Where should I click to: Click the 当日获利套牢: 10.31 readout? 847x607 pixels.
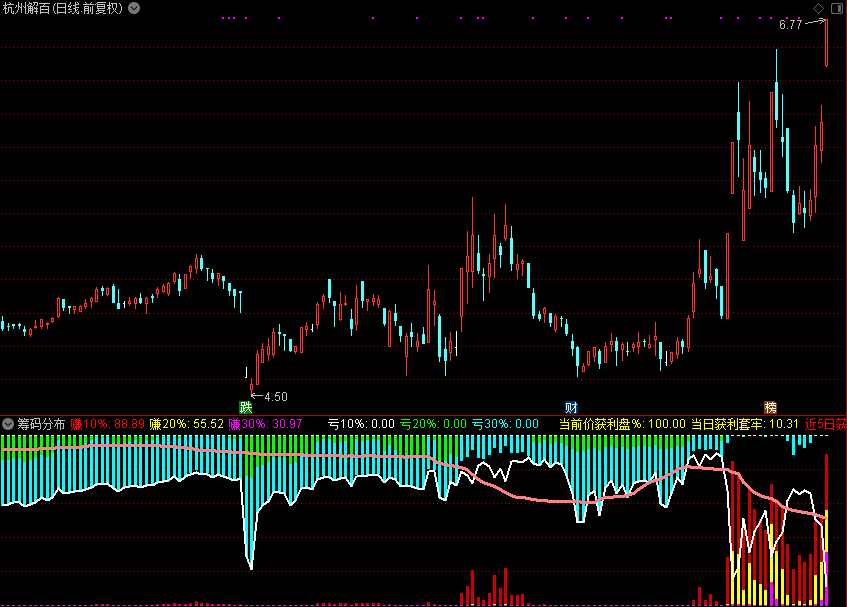[x=745, y=424]
